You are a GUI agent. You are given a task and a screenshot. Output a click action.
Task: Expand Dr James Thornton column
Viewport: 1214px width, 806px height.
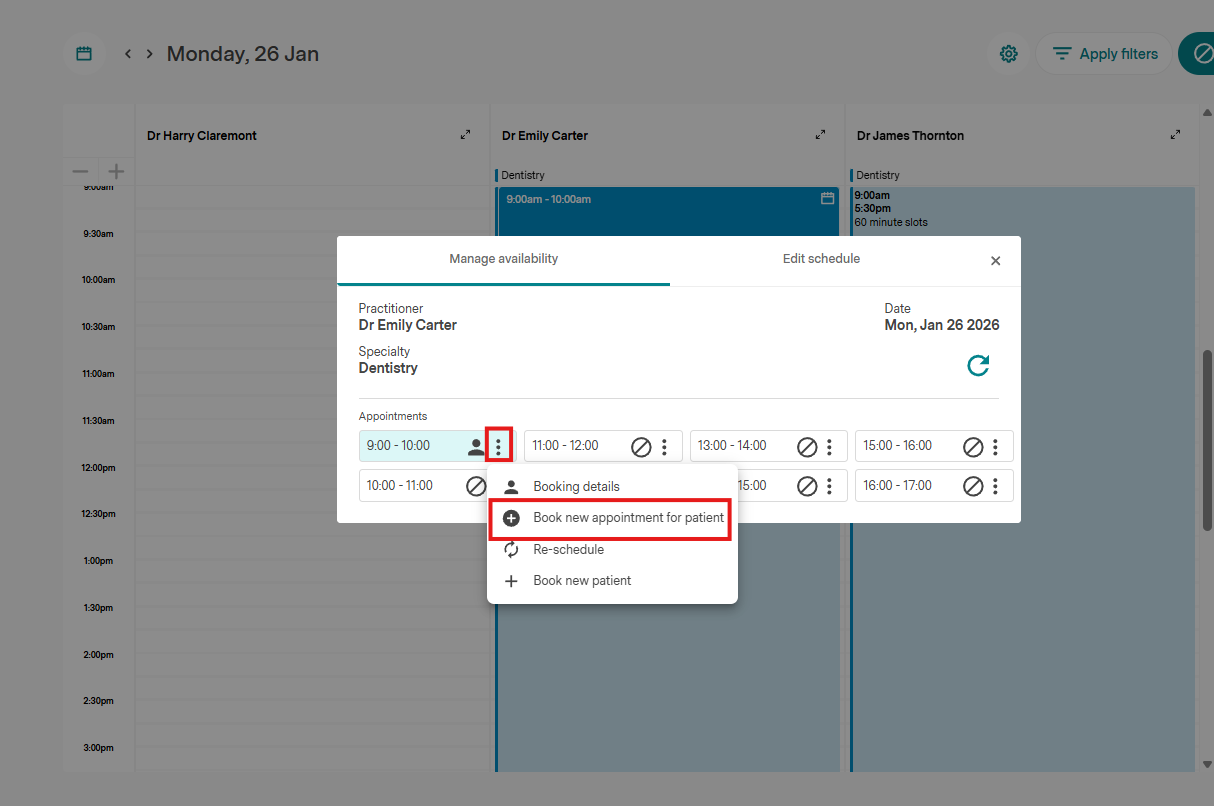tap(1175, 135)
